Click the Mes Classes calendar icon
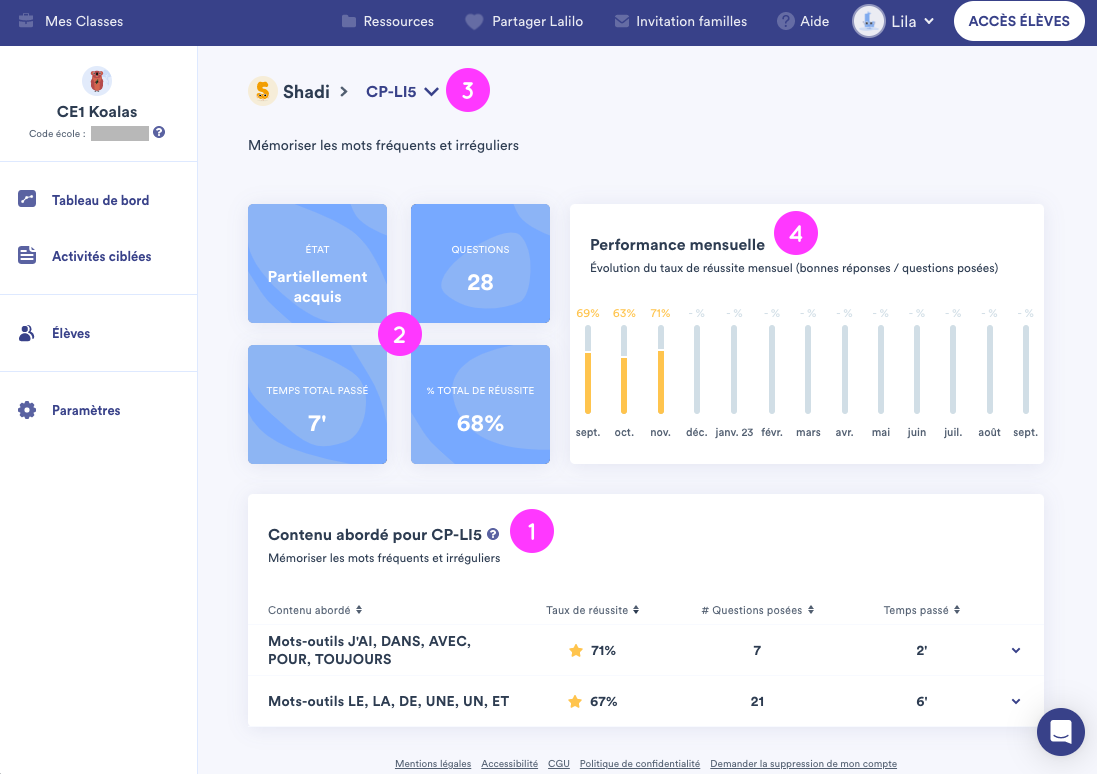This screenshot has height=774, width=1097. (28, 20)
